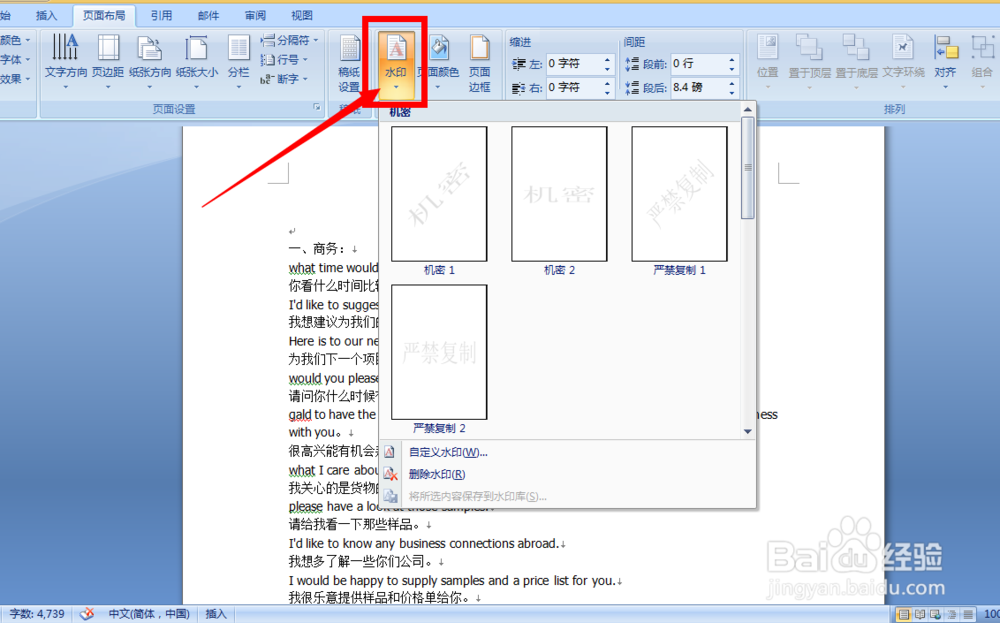The image size is (1000, 623).
Task: Click line '我想多了解一些你们公司。'
Action: [362, 561]
